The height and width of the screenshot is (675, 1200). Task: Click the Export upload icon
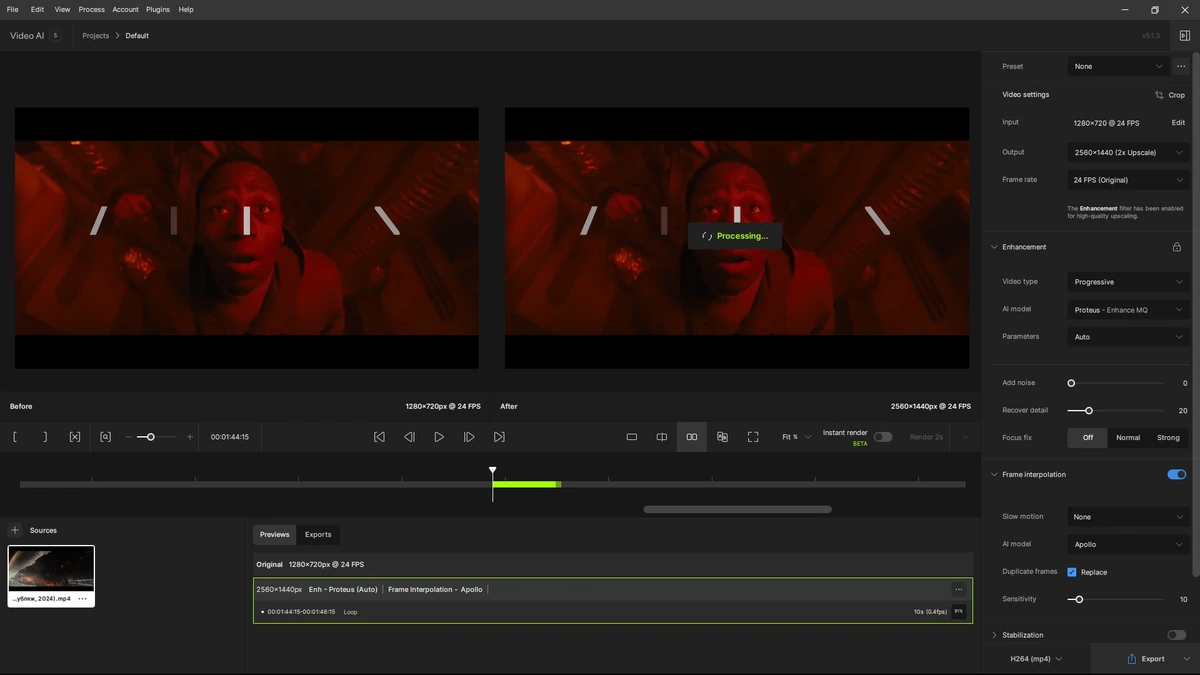pyautogui.click(x=1132, y=659)
